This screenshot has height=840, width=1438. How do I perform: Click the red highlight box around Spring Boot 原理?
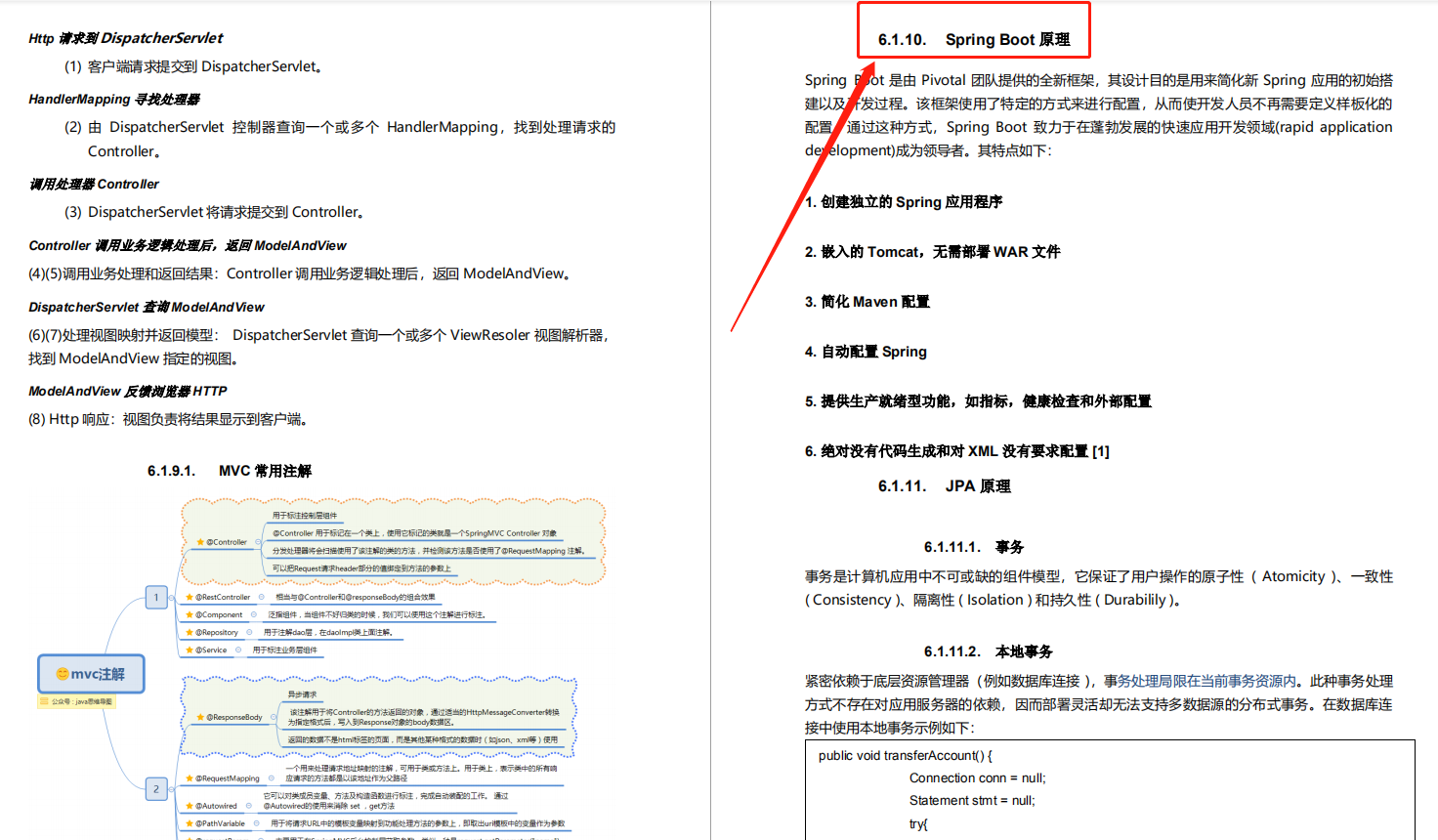tap(974, 8)
